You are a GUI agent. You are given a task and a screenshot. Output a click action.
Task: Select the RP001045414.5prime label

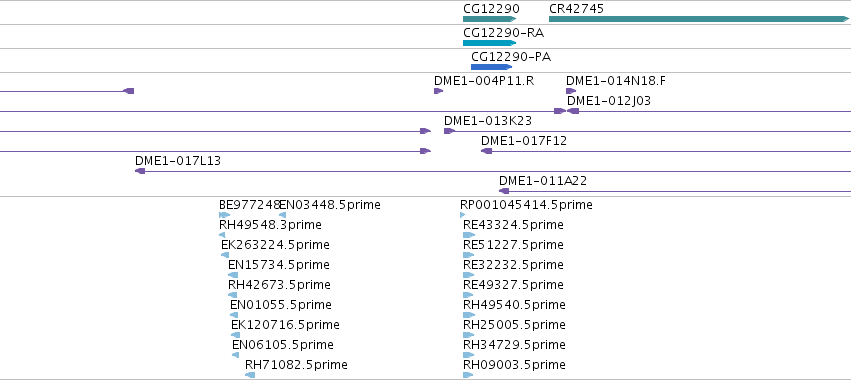click(x=526, y=205)
